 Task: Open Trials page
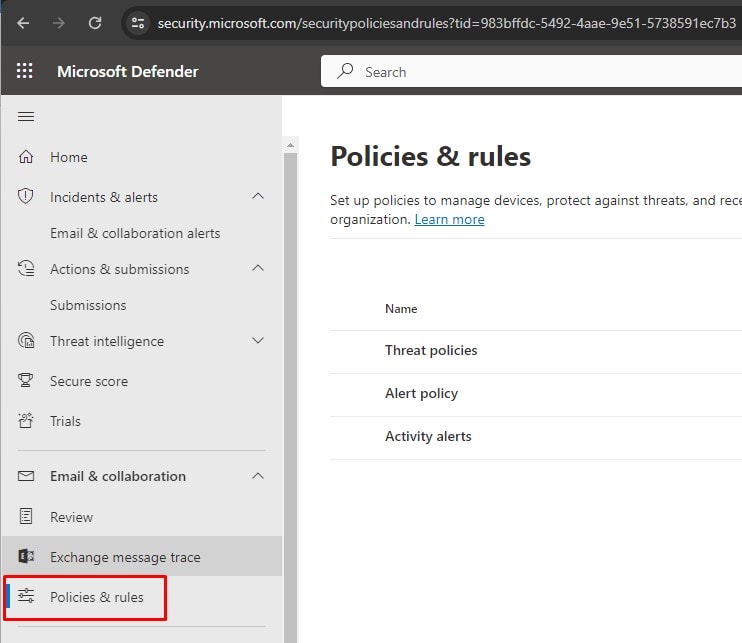pos(65,421)
